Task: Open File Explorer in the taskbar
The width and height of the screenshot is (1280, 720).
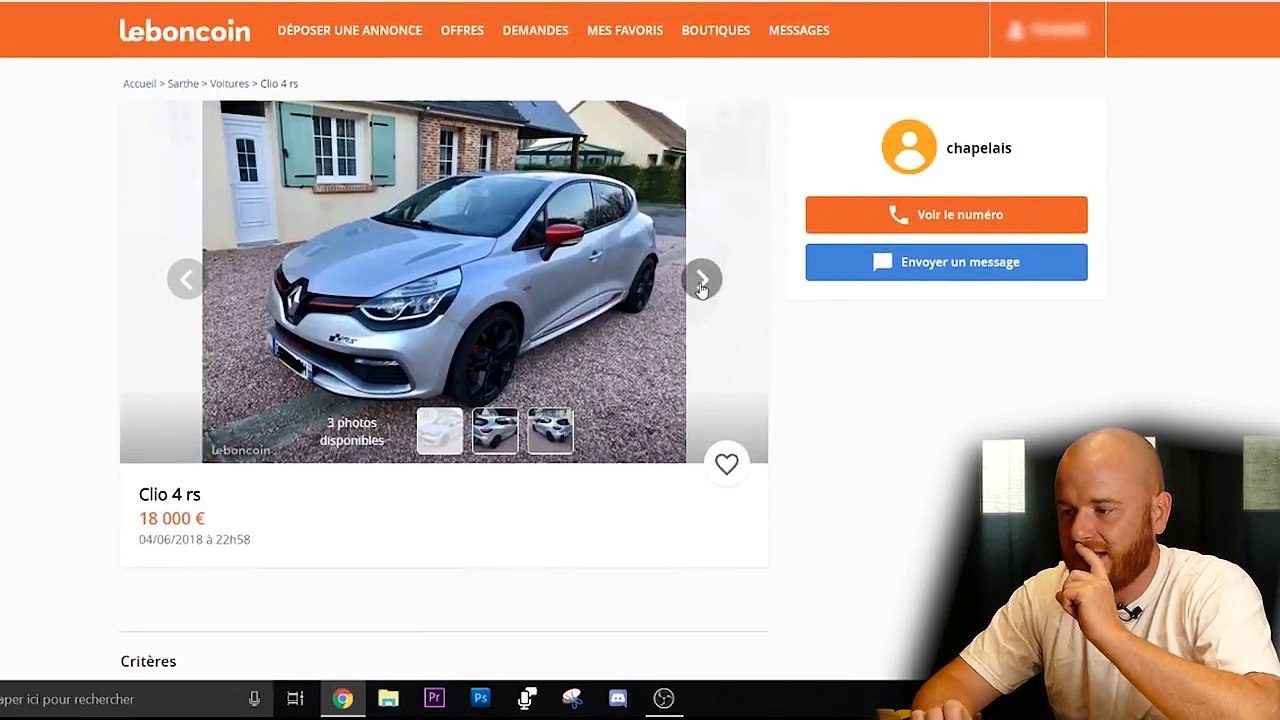Action: 388,698
